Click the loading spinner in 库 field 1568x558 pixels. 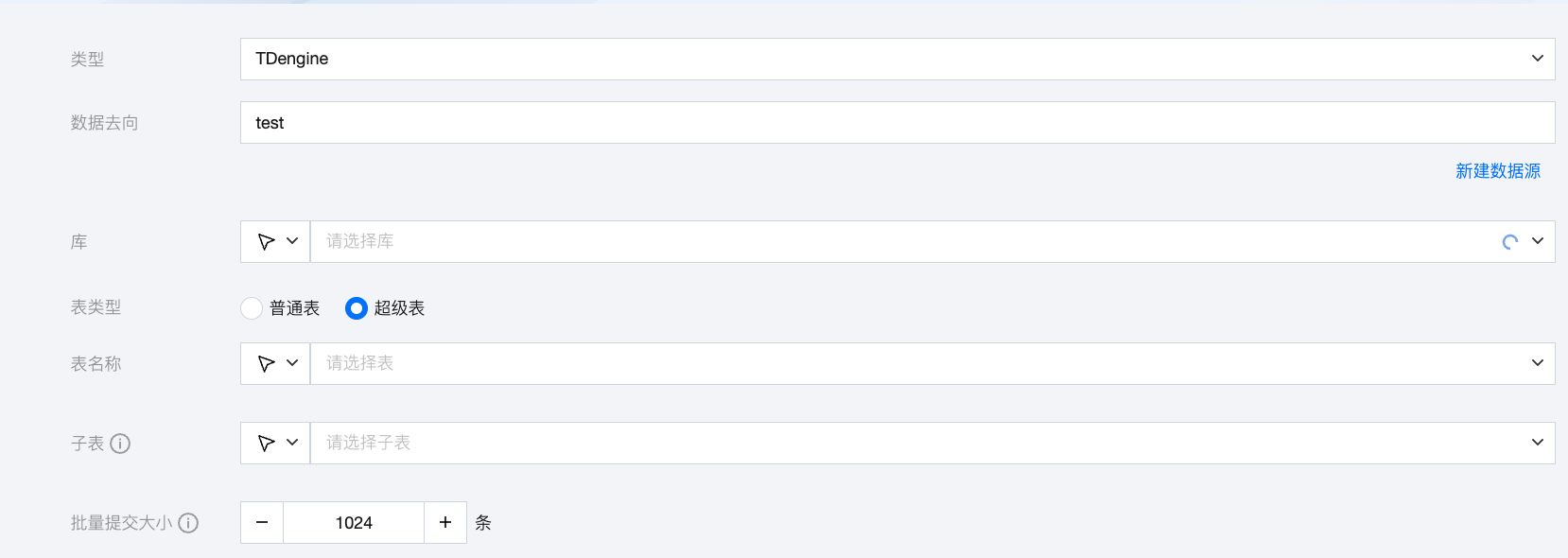(x=1510, y=242)
